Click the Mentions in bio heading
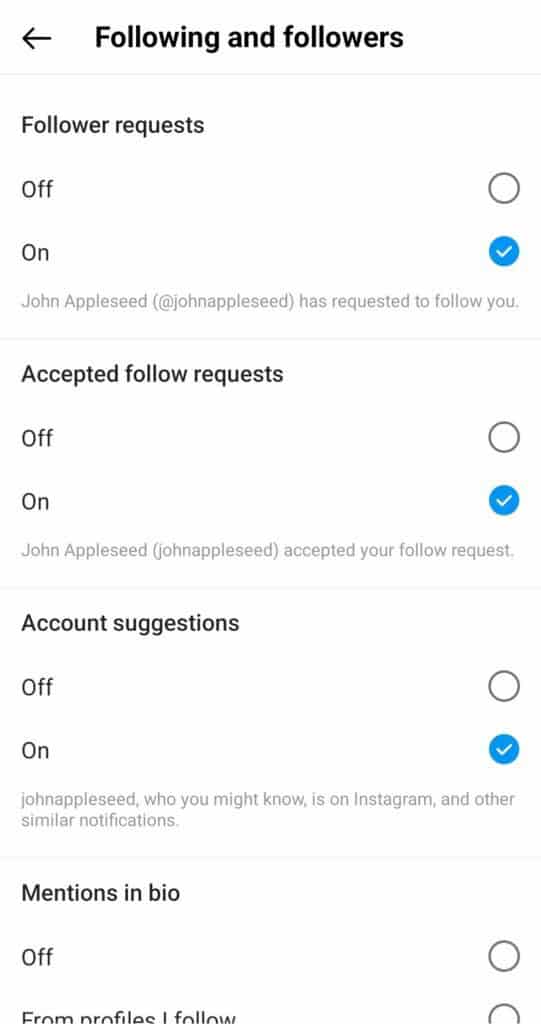The width and height of the screenshot is (541, 1024). coord(101,892)
